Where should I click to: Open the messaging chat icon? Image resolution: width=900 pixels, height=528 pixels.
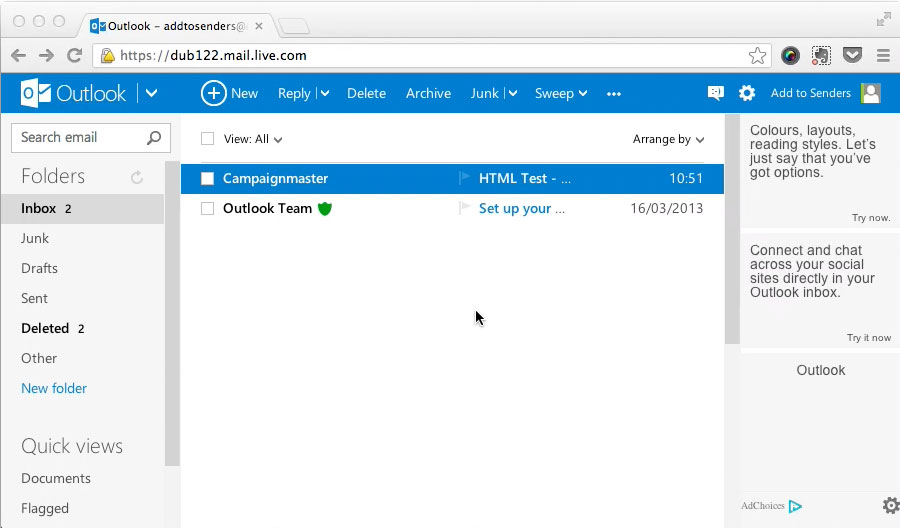click(716, 93)
